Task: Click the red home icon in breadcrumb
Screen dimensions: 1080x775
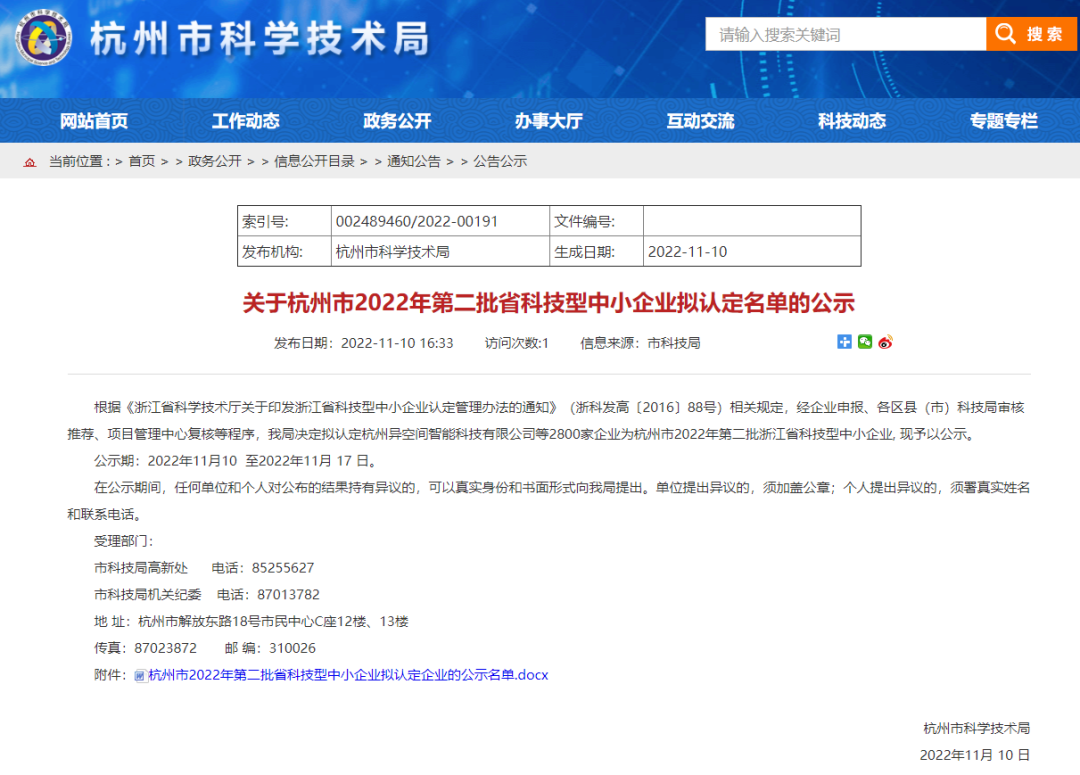Action: (x=30, y=162)
